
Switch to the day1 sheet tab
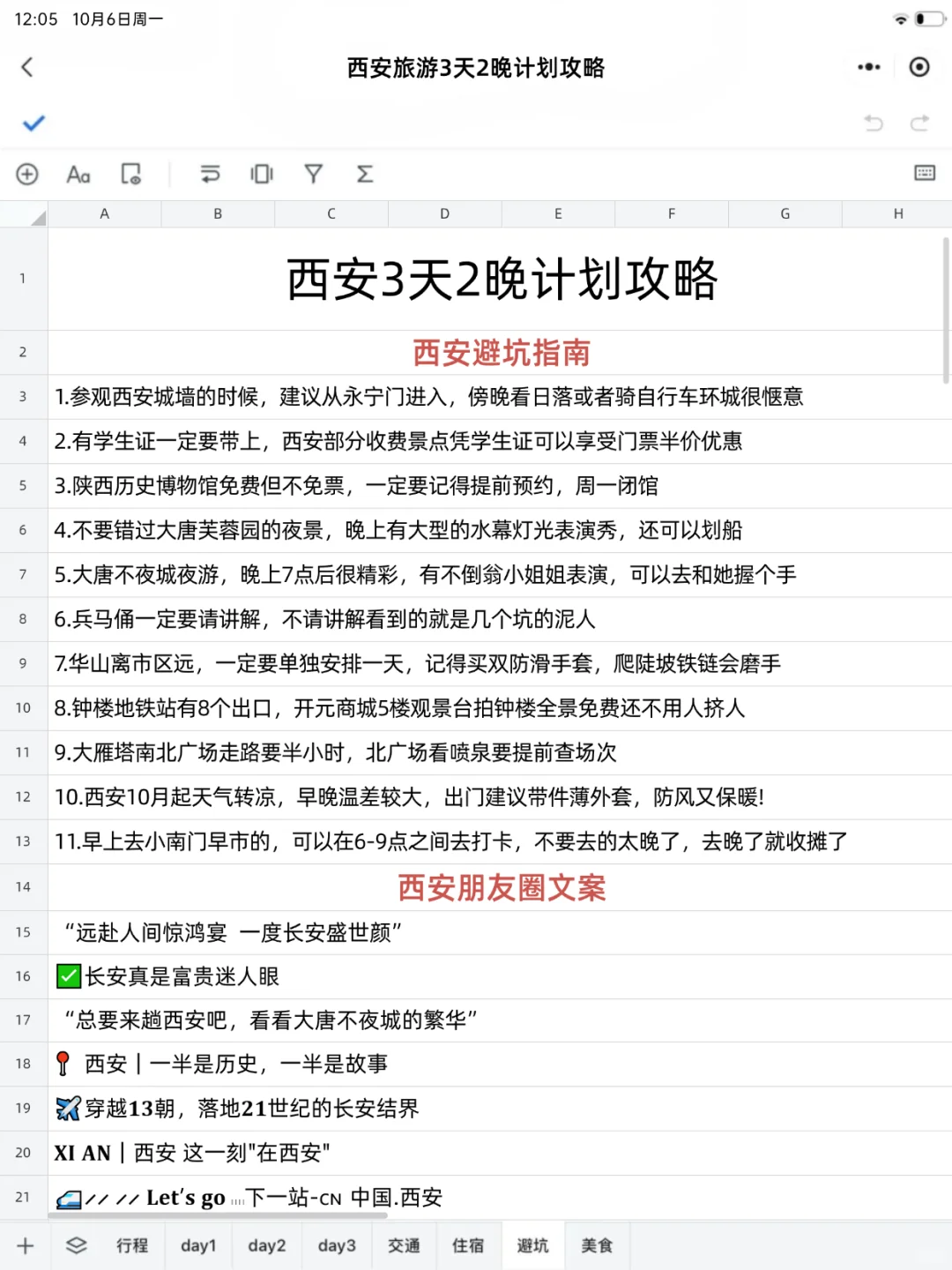(x=197, y=1245)
